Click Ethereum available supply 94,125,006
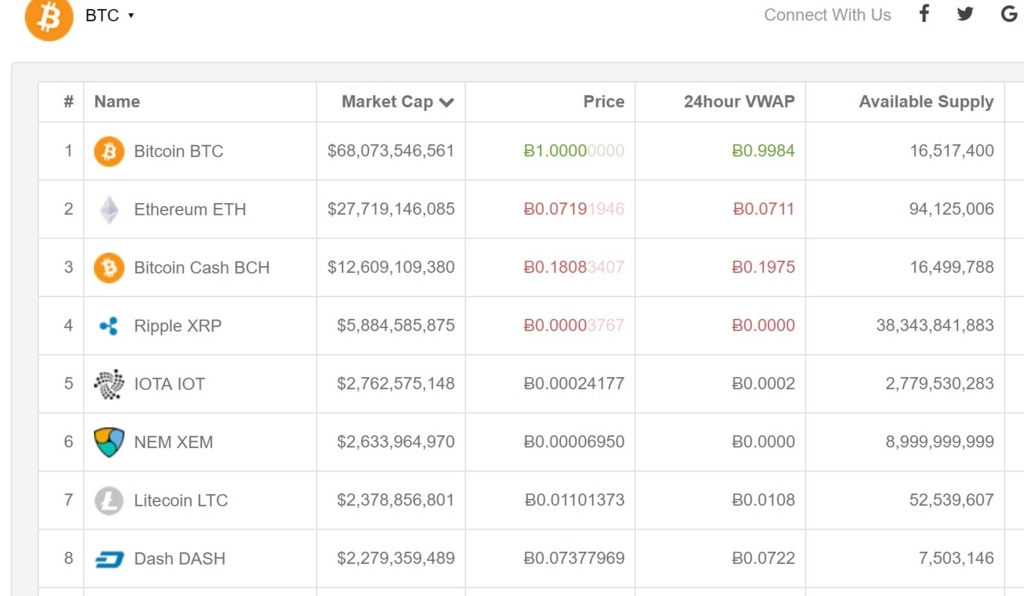This screenshot has height=596, width=1024. pyautogui.click(x=952, y=209)
